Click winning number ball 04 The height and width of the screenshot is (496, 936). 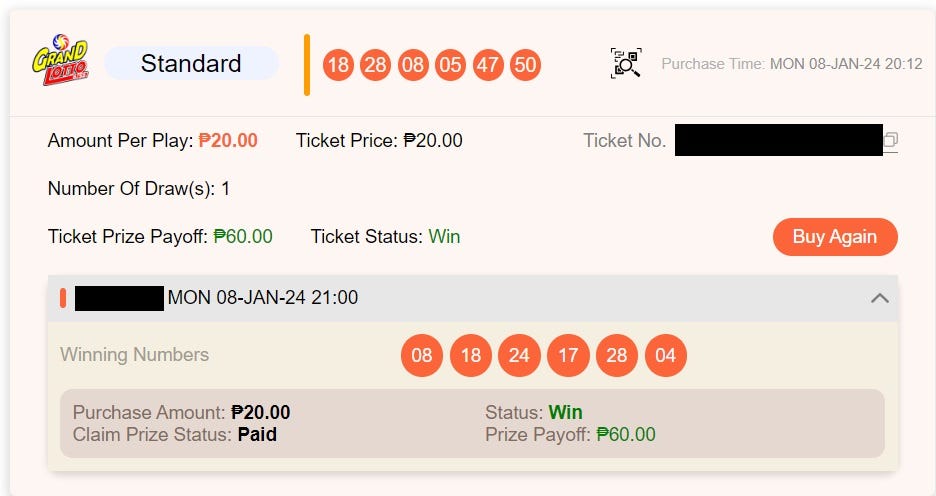pos(666,356)
